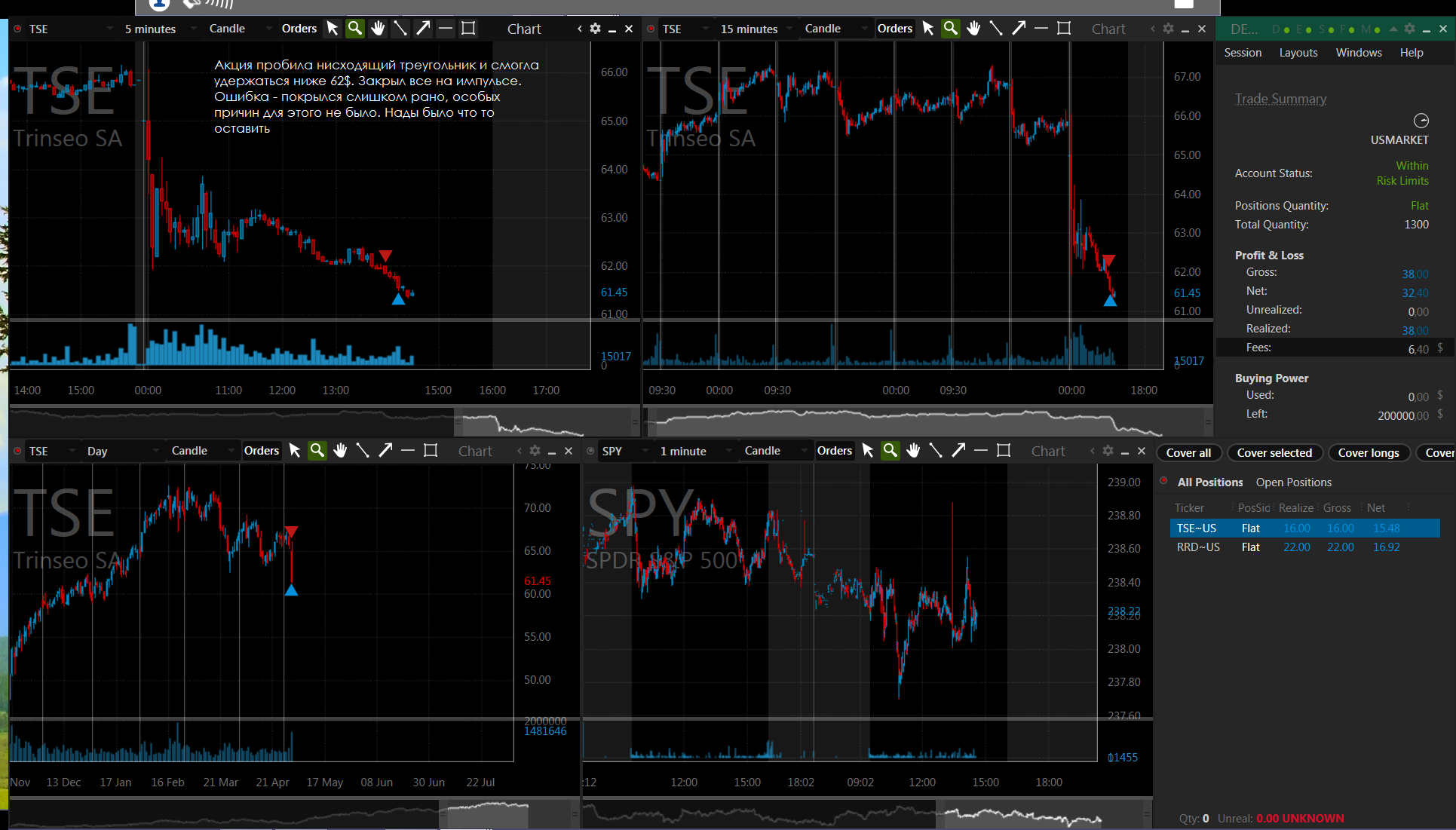The image size is (1456, 830).
Task: Toggle Orders display in SPY 1-minute chart
Action: point(835,451)
